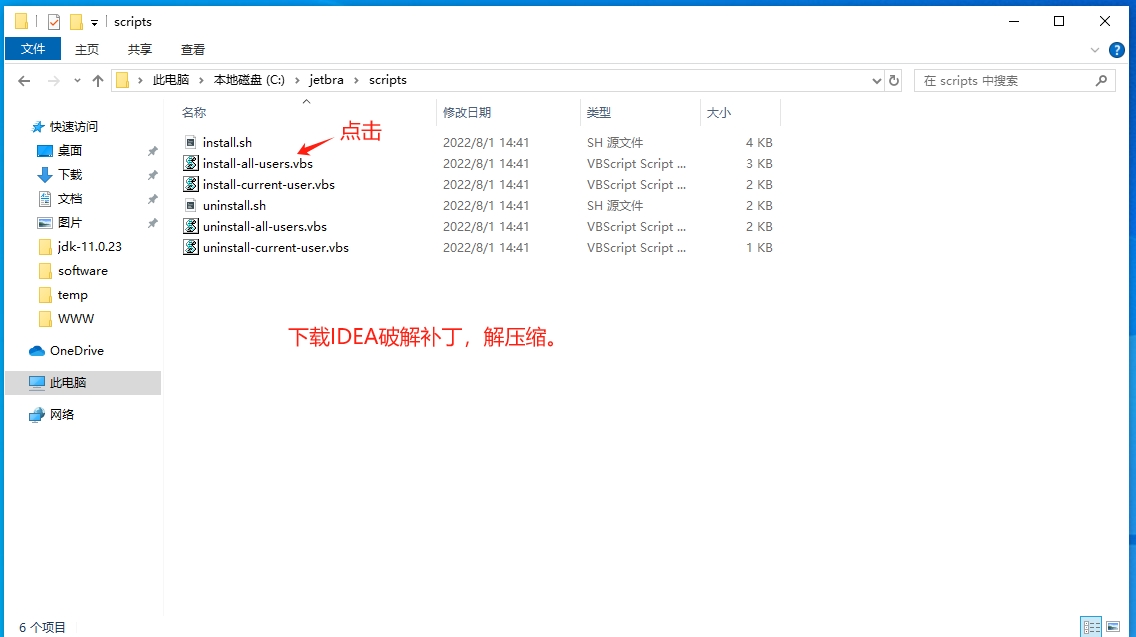Select uninstall-all-users.vbs file
The image size is (1136, 637).
coord(265,227)
